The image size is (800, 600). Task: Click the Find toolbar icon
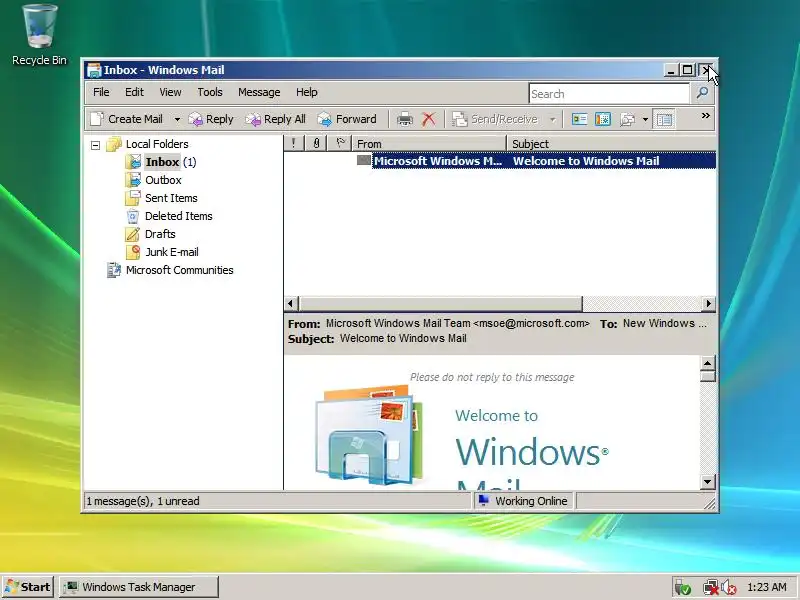627,119
